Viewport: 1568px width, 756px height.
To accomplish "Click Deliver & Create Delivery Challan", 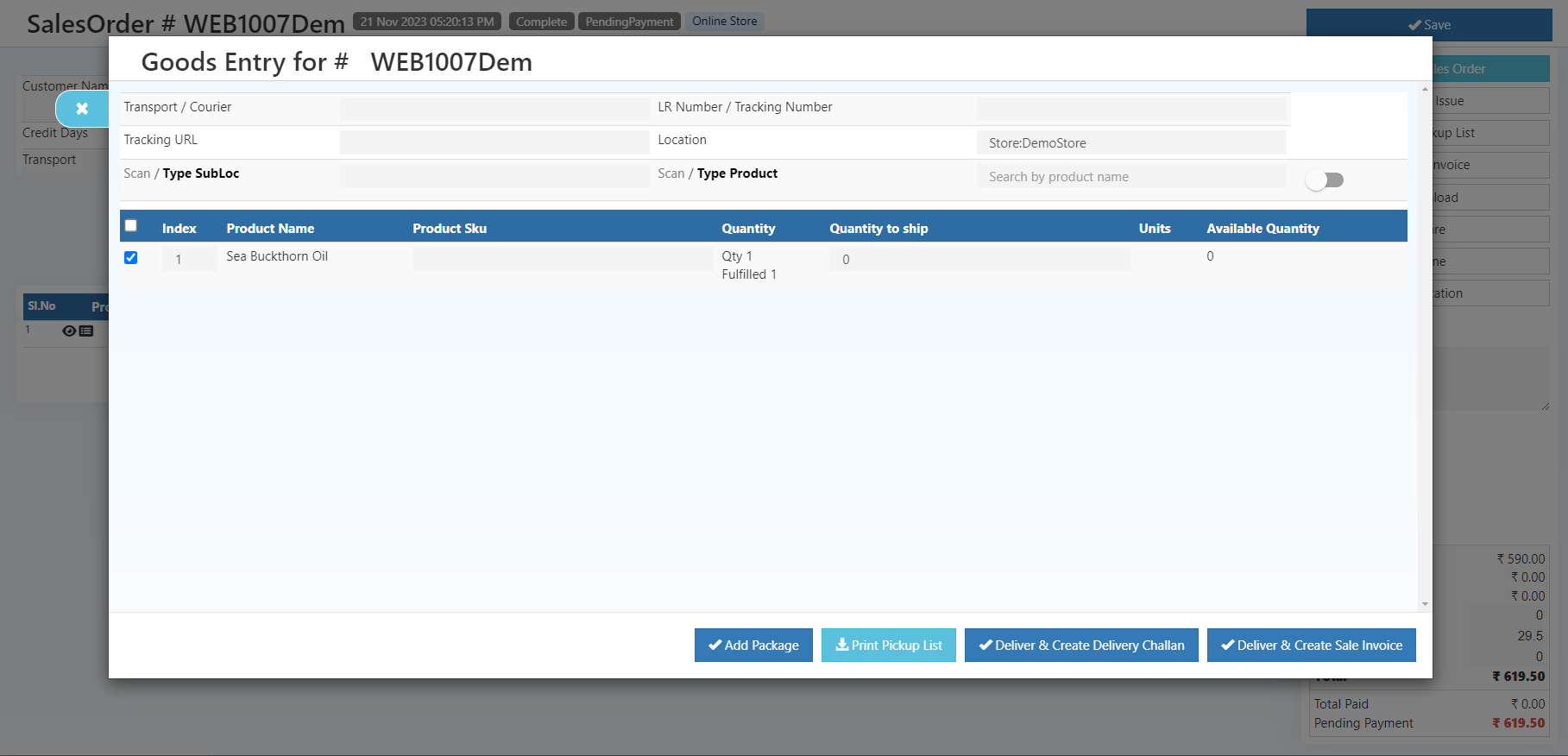I will 1081,645.
